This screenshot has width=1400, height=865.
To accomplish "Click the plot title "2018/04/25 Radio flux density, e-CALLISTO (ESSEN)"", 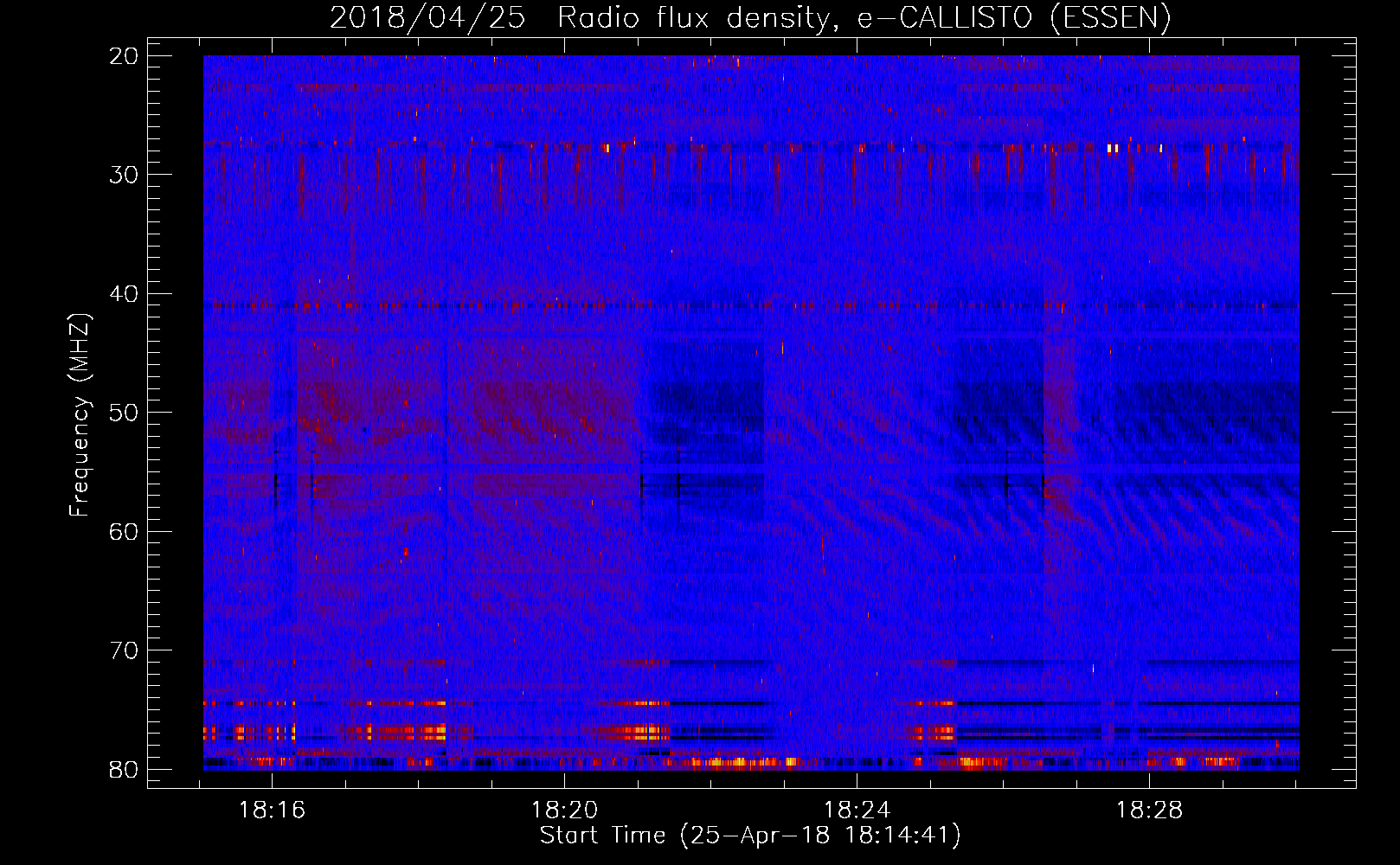I will [x=750, y=18].
